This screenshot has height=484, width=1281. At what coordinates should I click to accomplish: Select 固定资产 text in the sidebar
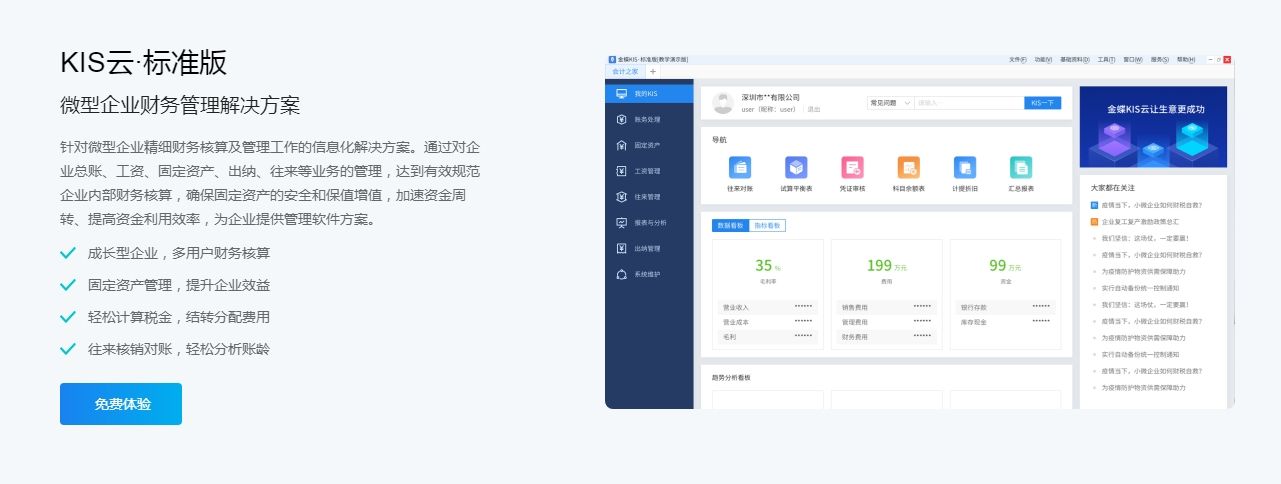point(647,145)
